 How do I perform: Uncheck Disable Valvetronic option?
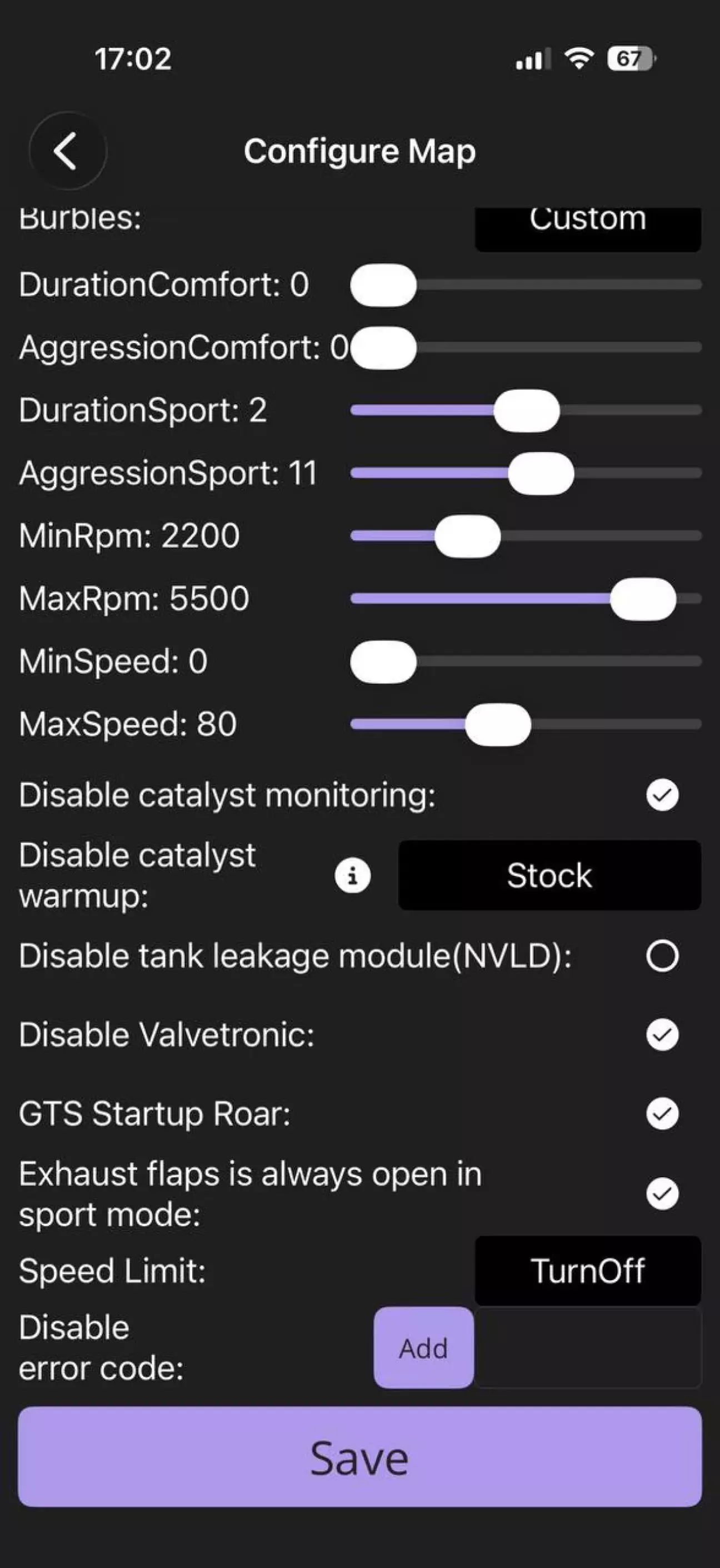pyautogui.click(x=662, y=1035)
